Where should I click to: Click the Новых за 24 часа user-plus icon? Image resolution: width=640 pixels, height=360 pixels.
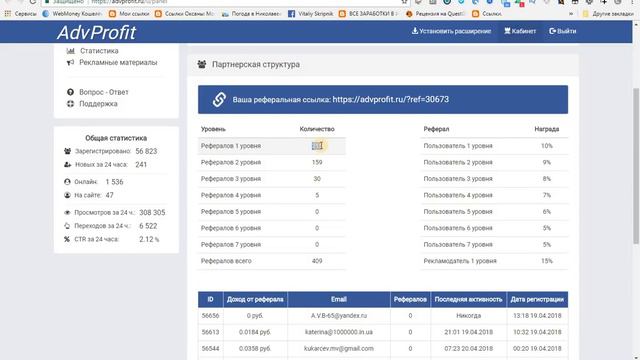[68, 165]
